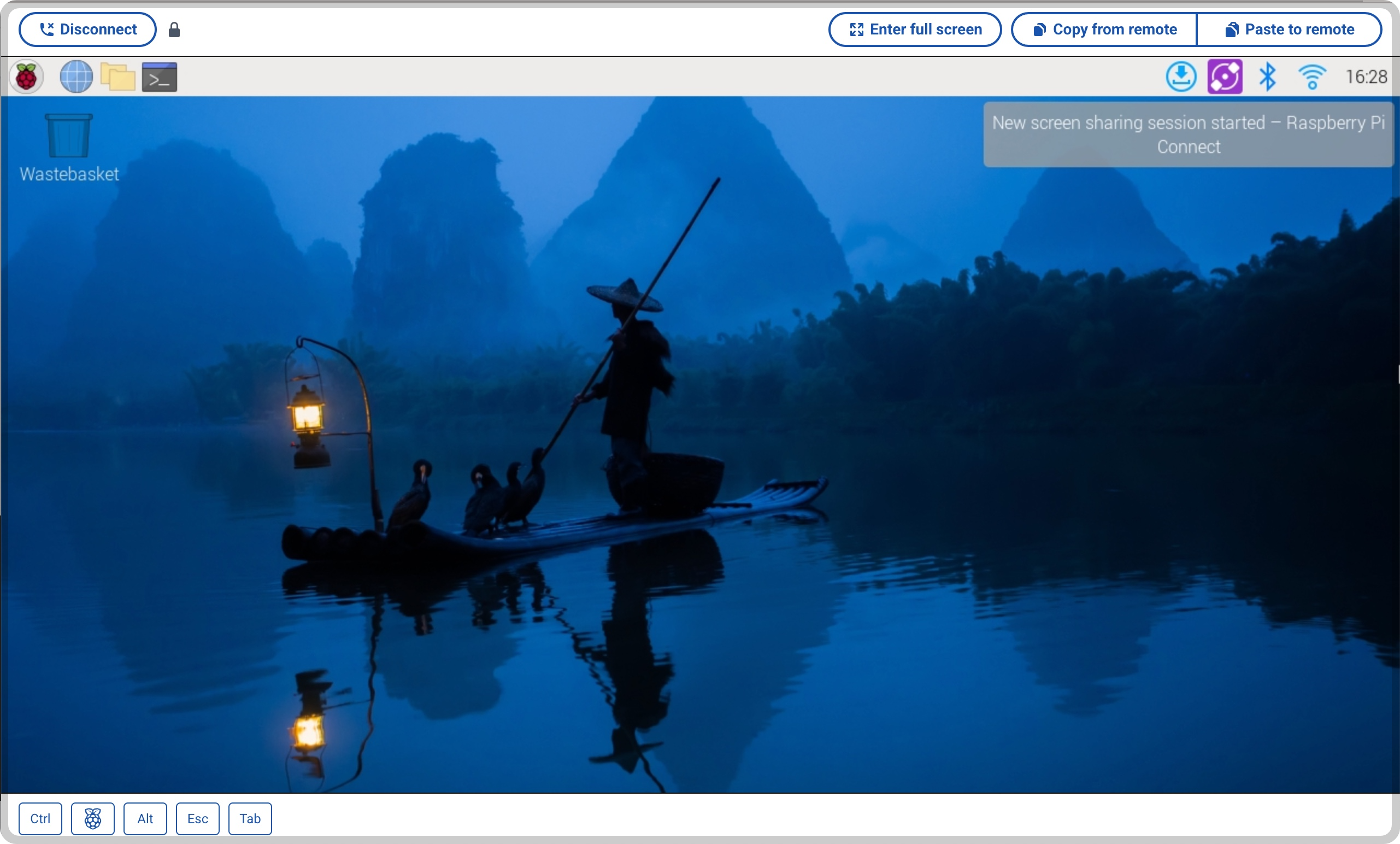This screenshot has height=844, width=1400.
Task: Click the Disconnect button
Action: click(x=87, y=30)
